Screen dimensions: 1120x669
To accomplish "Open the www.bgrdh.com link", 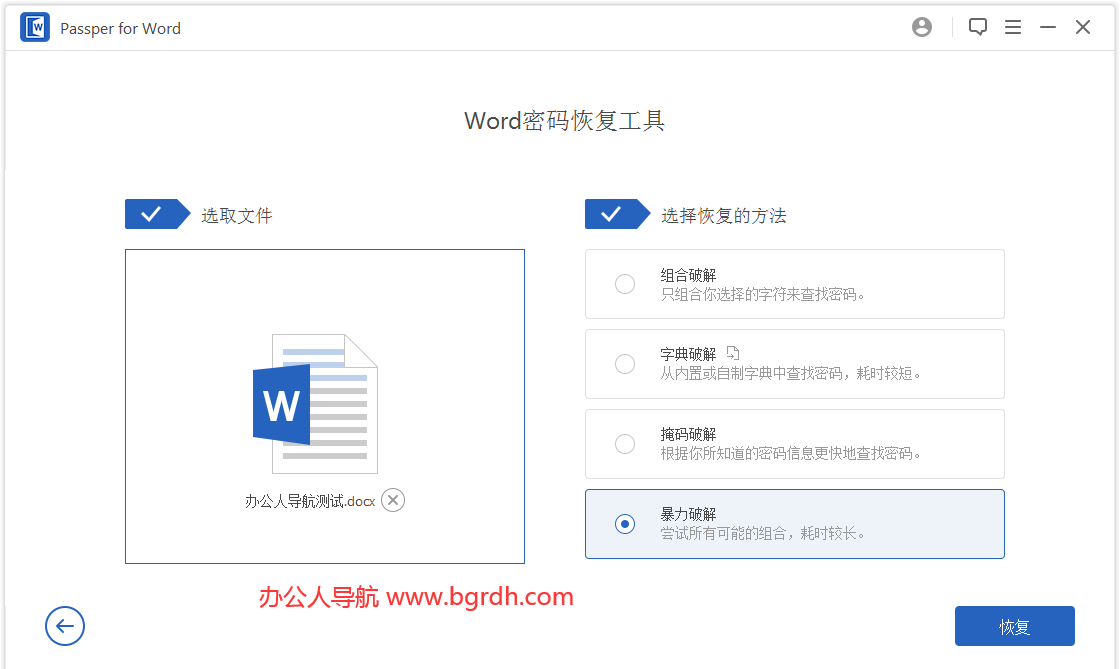I will click(x=477, y=597).
